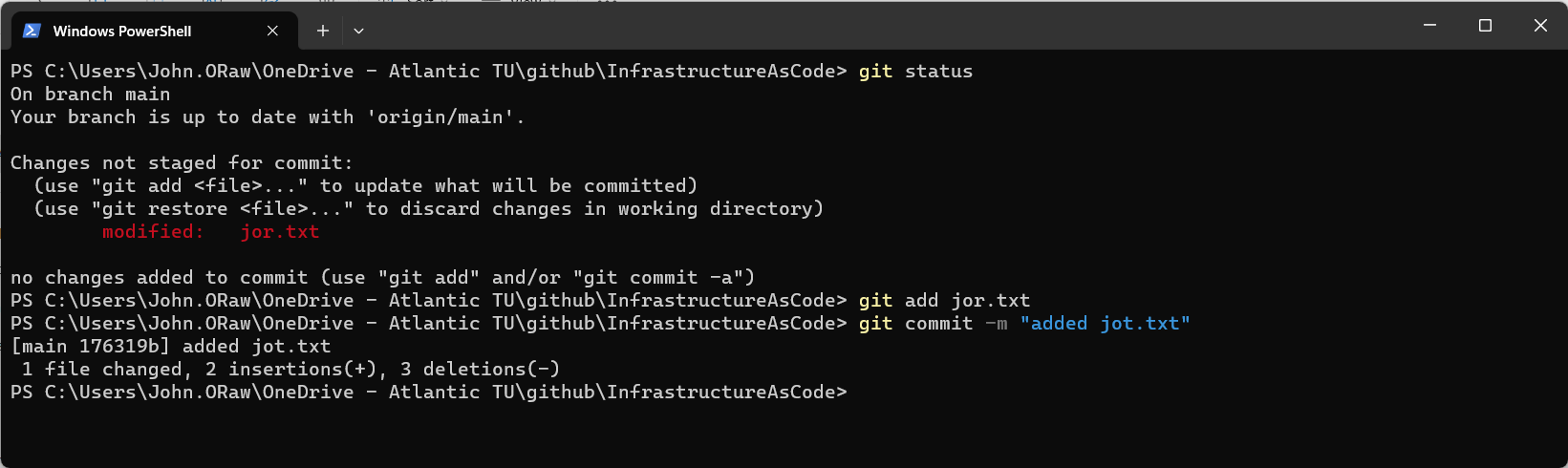Click the red "modified:" label

[x=153, y=232]
